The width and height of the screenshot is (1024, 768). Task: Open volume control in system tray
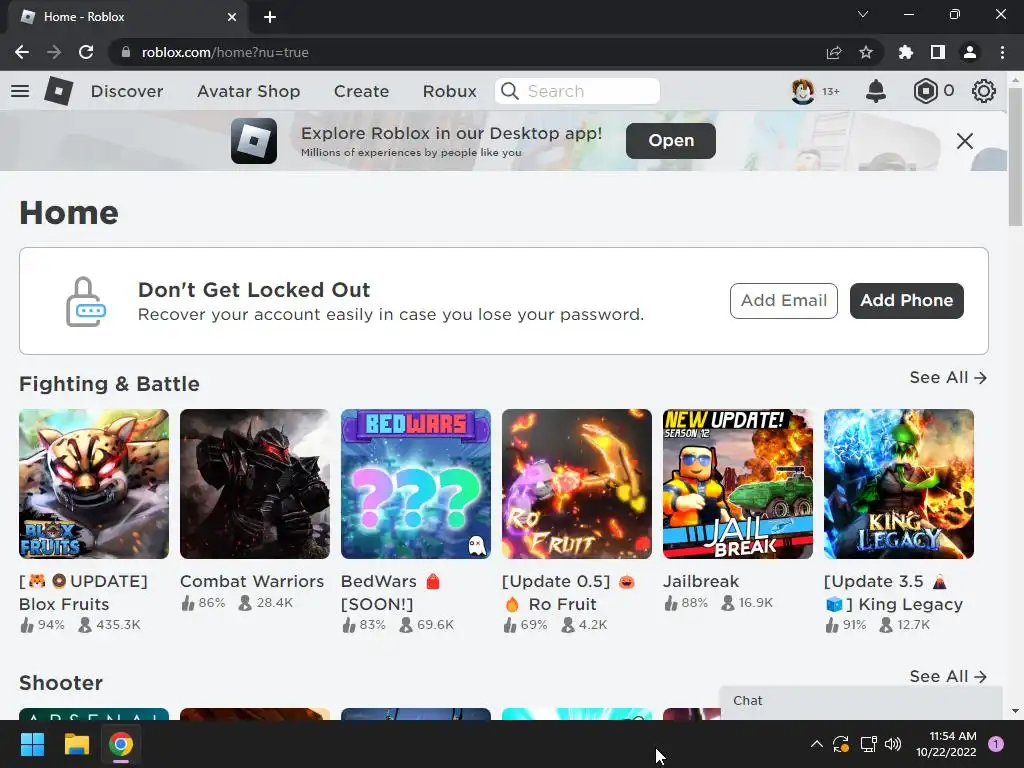(x=893, y=744)
